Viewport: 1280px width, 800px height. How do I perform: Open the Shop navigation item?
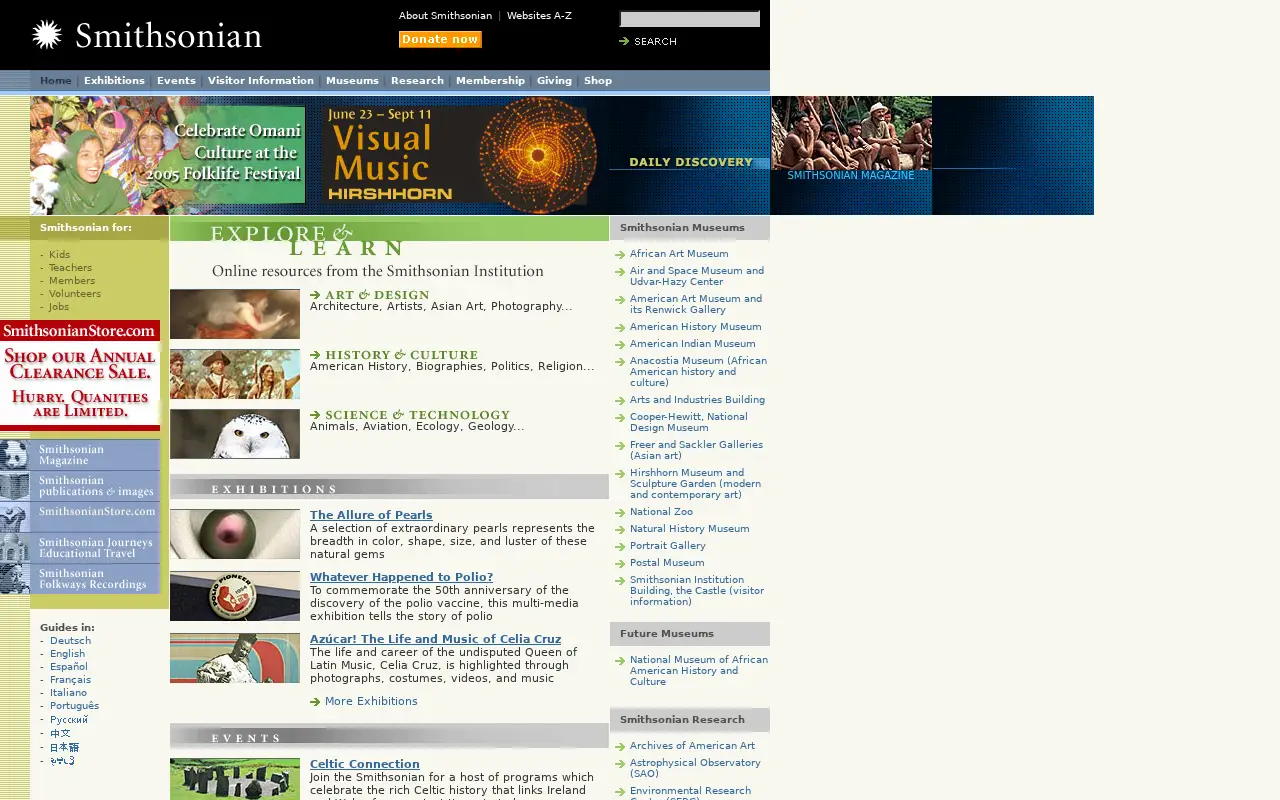pos(598,81)
